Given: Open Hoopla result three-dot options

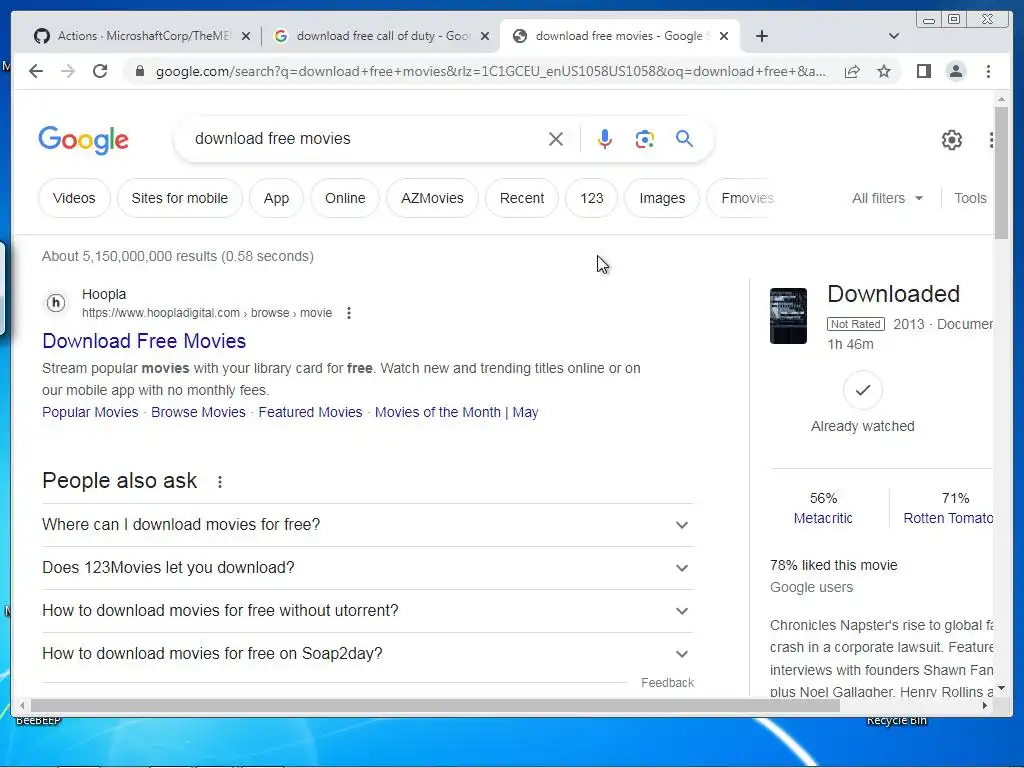Looking at the screenshot, I should tap(349, 313).
